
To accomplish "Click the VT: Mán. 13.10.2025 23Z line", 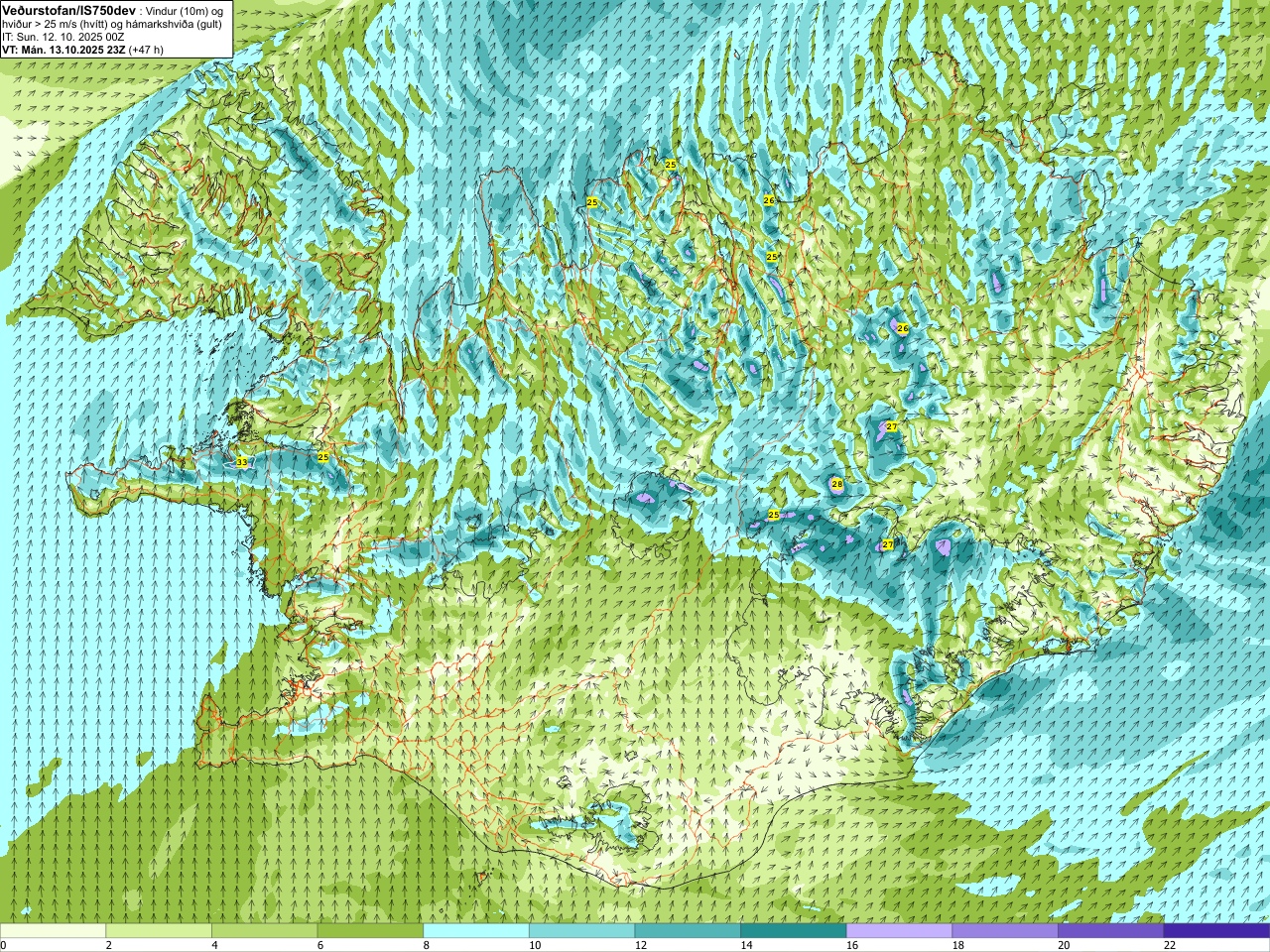I will coord(63,50).
